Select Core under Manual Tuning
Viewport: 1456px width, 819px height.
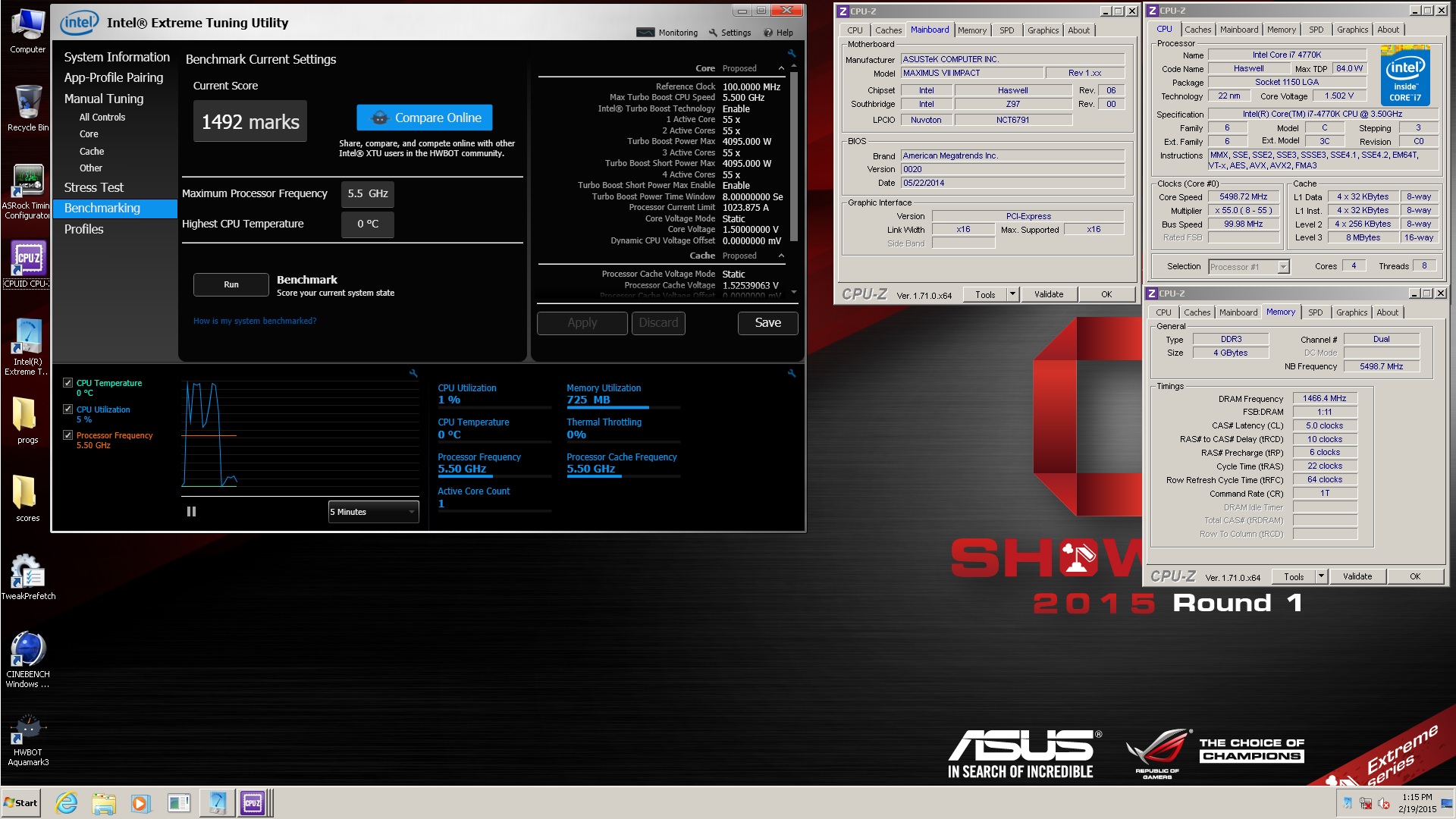[89, 134]
